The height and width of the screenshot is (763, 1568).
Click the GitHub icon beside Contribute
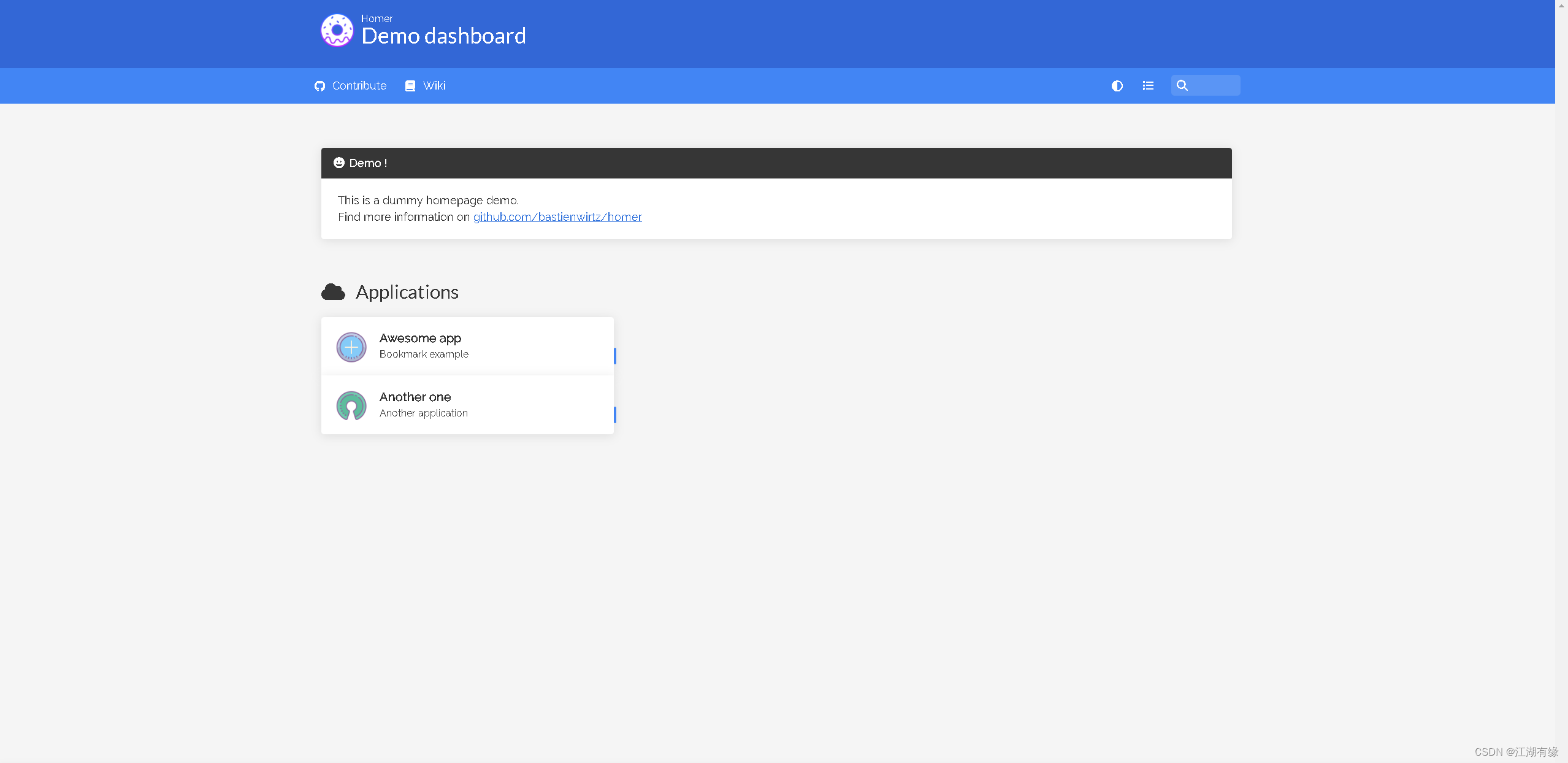point(319,86)
